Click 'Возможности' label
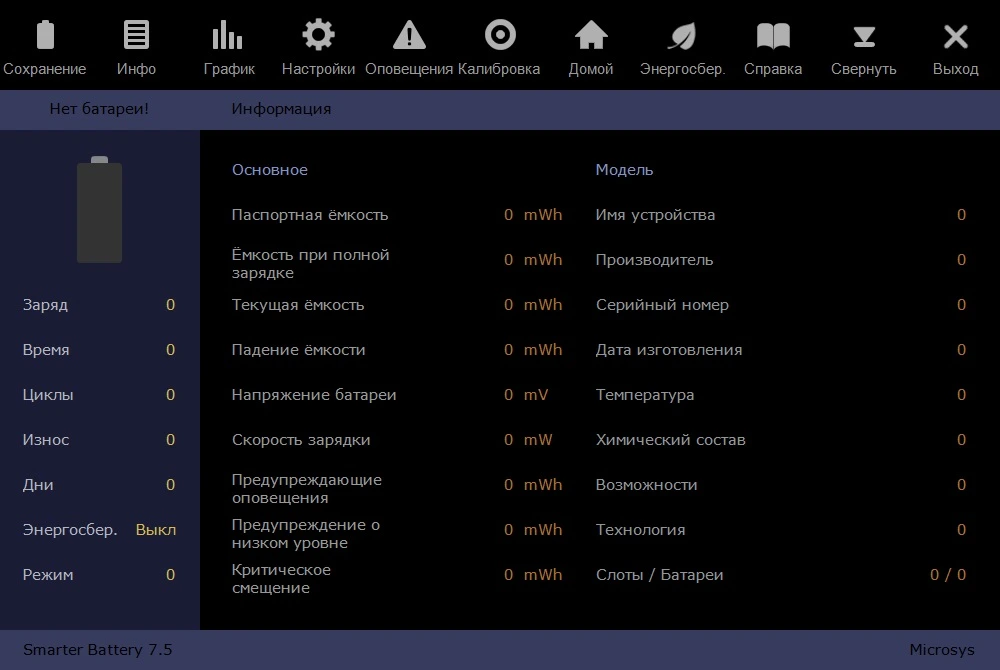 [646, 485]
